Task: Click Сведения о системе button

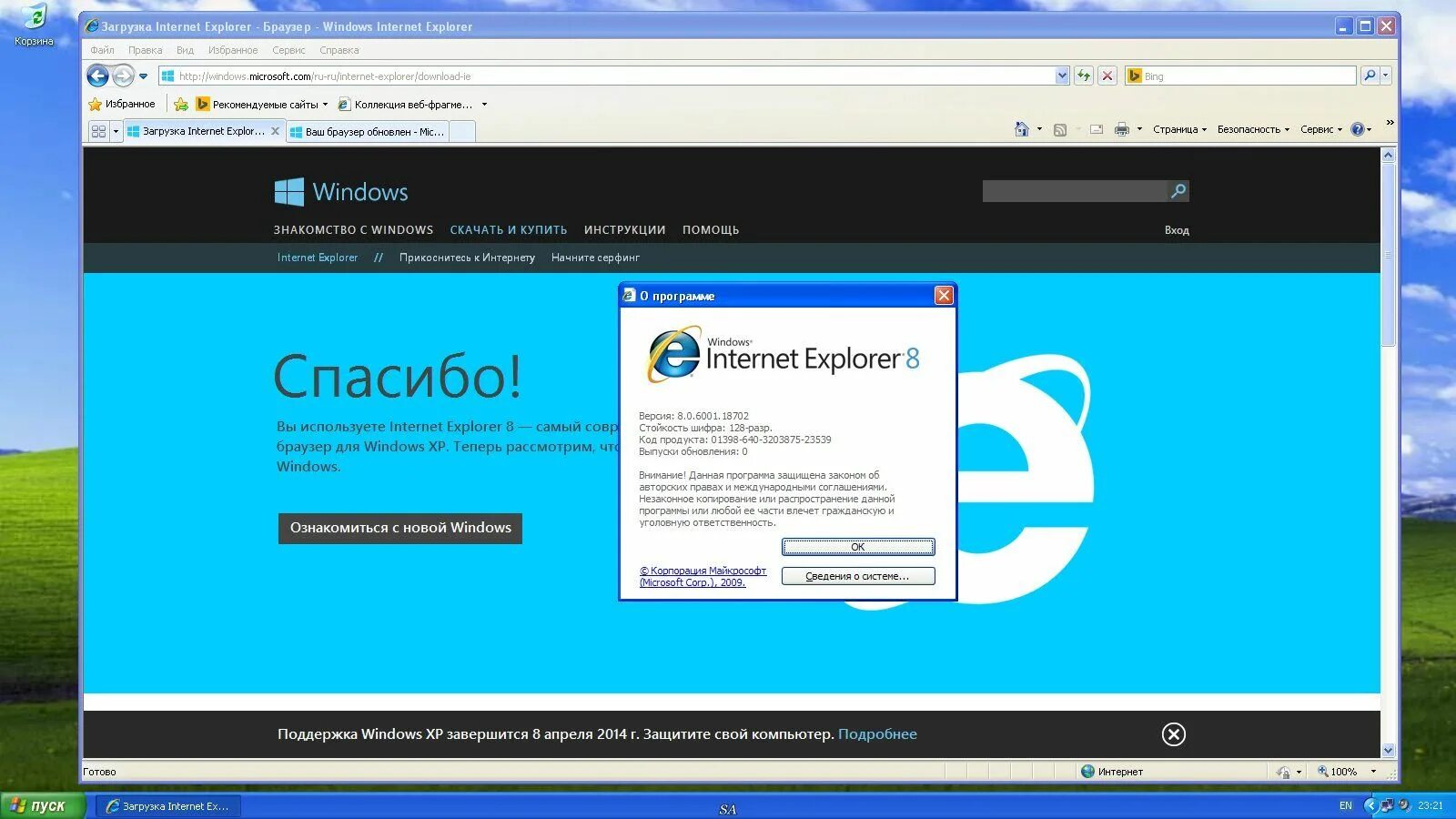Action: point(858,576)
